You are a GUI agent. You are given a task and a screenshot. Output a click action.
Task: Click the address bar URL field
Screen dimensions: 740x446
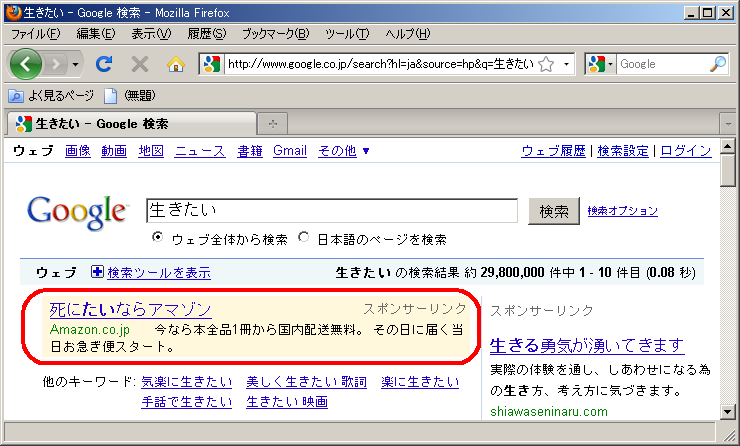(x=380, y=64)
